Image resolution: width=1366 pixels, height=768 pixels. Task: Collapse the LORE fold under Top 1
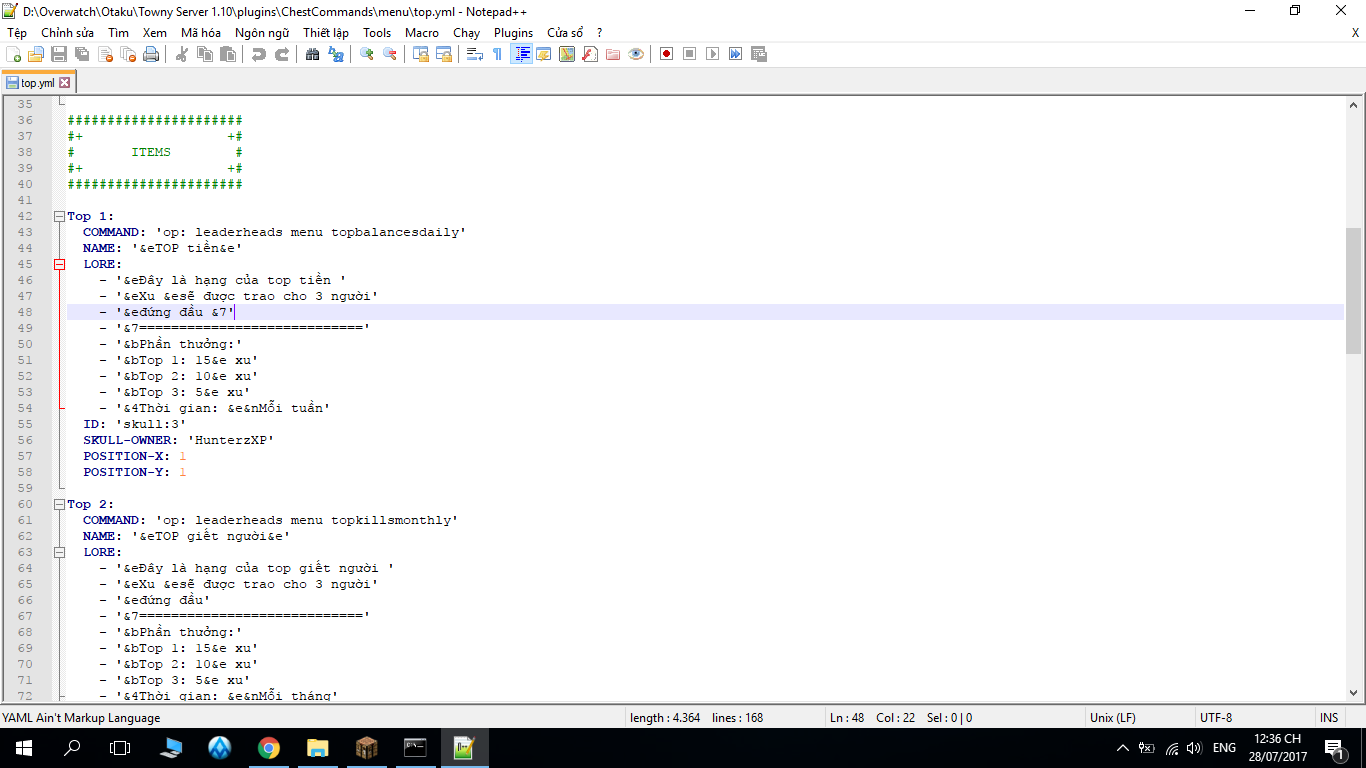[59, 264]
